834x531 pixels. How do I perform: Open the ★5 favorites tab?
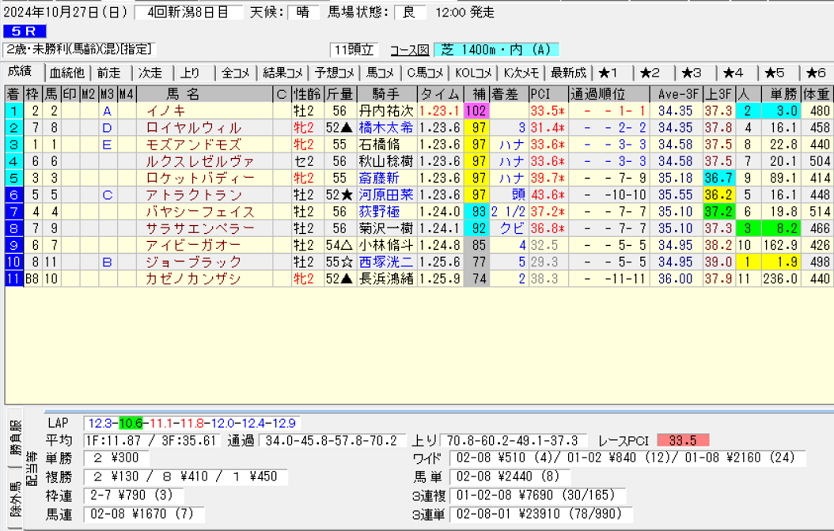point(774,73)
